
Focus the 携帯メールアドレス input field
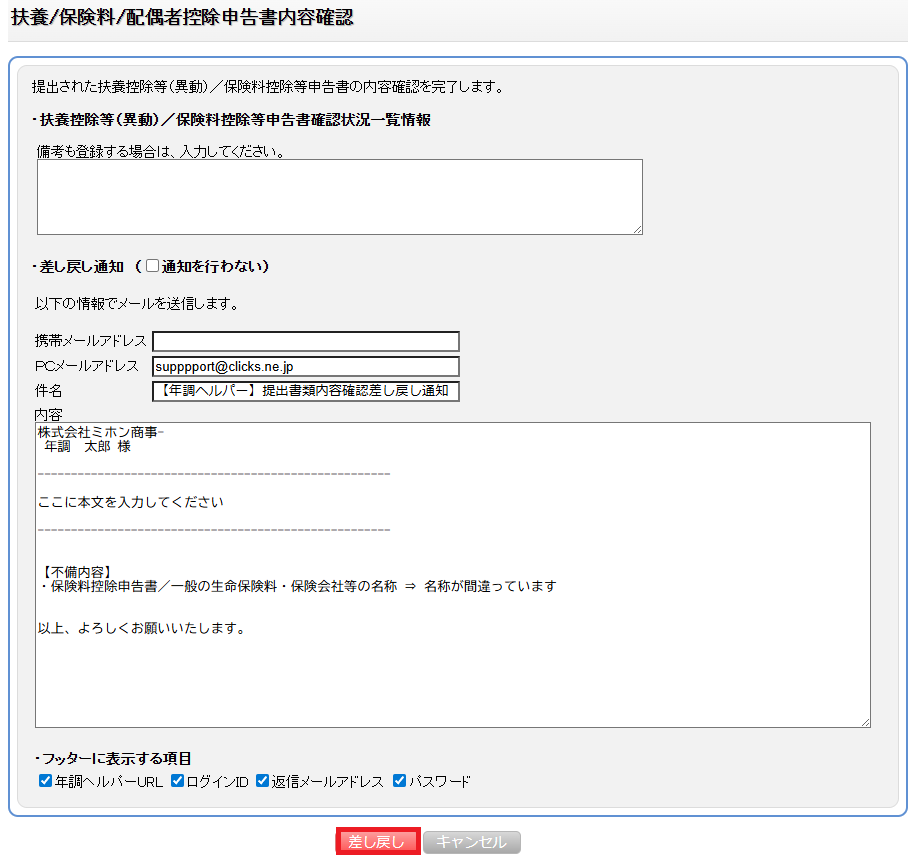tap(306, 342)
